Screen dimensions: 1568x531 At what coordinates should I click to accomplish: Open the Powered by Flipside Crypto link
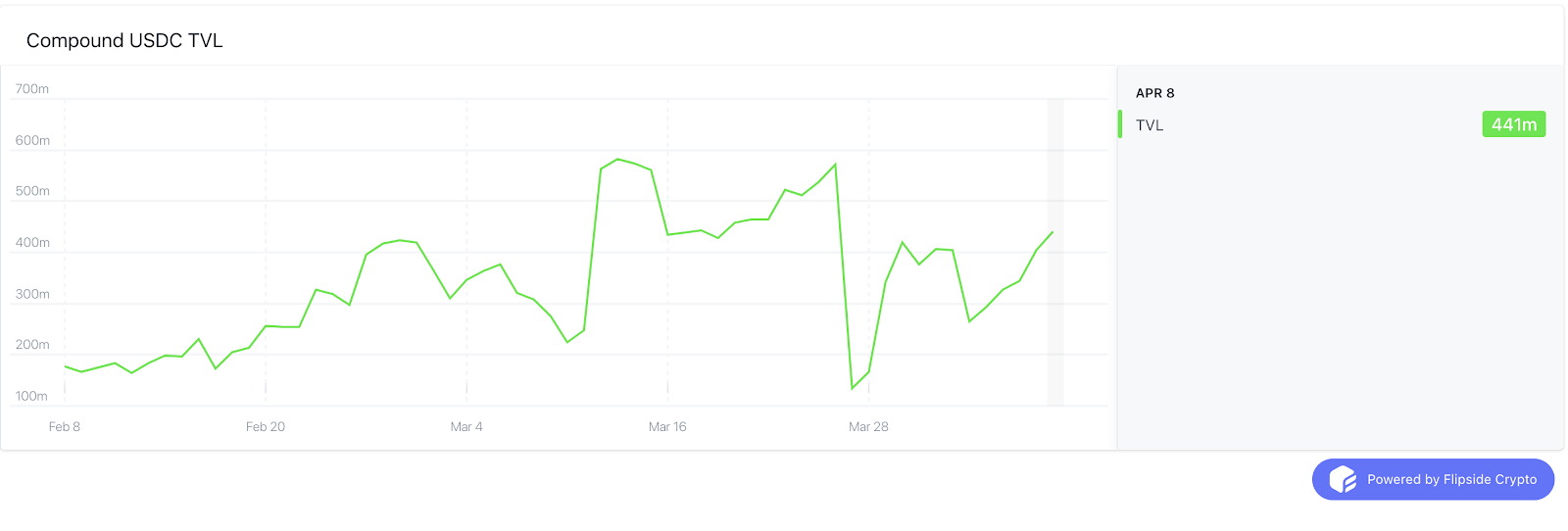coord(1433,479)
